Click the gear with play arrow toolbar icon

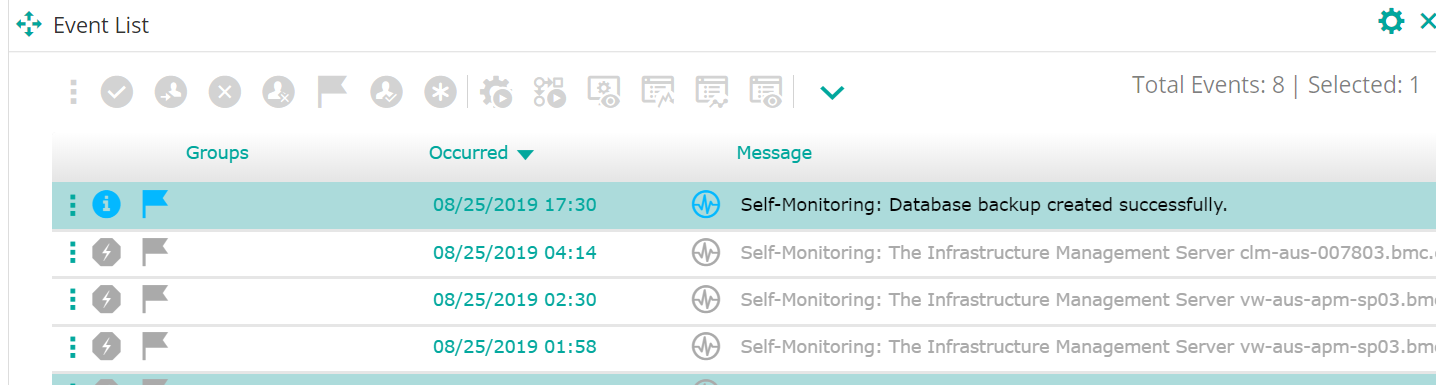(x=496, y=92)
